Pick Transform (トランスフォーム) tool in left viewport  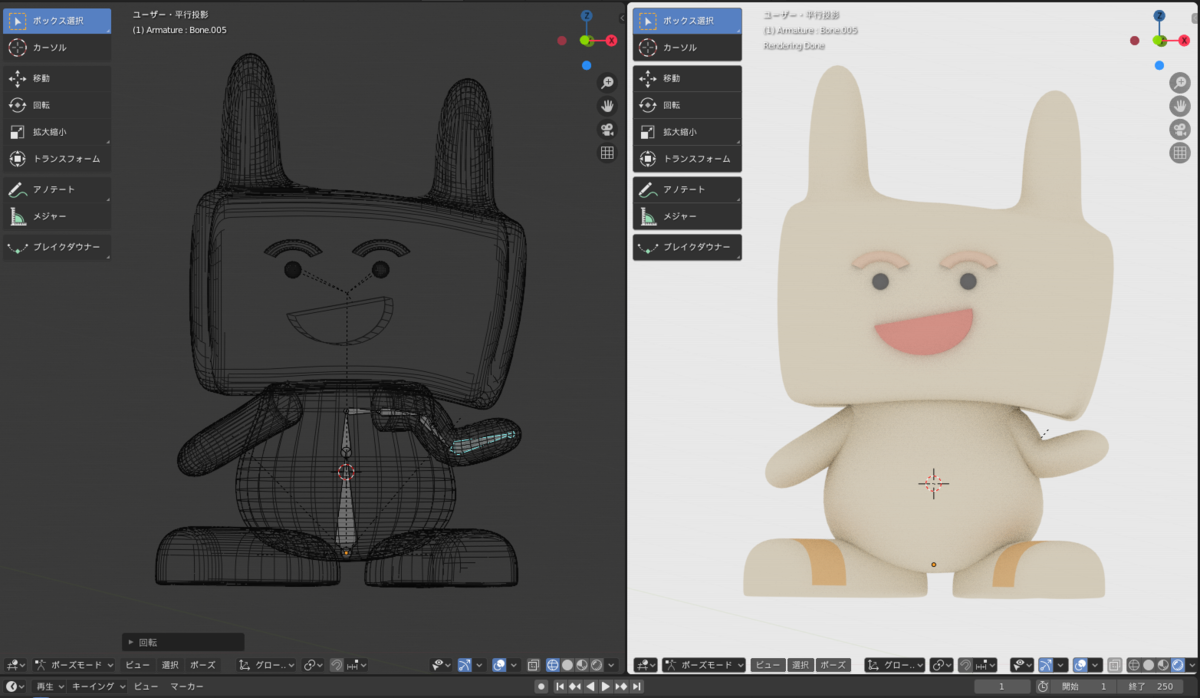pyautogui.click(x=56, y=158)
